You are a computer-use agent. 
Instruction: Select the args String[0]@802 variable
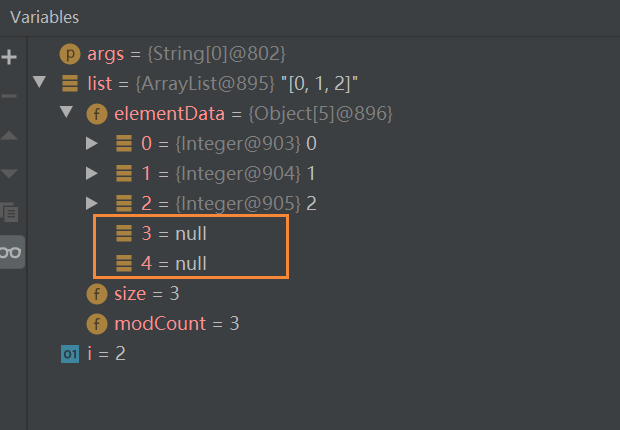(172, 54)
